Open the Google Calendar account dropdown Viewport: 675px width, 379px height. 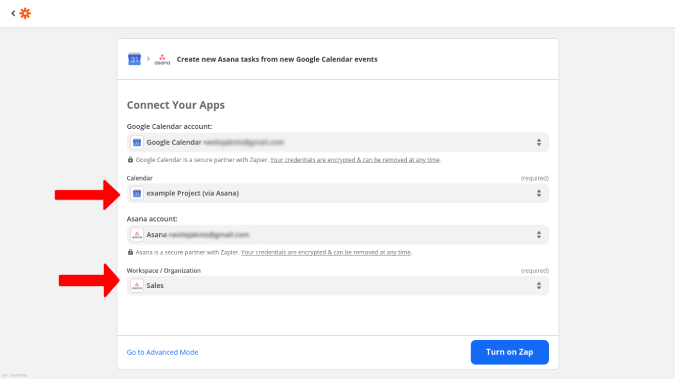pyautogui.click(x=338, y=143)
